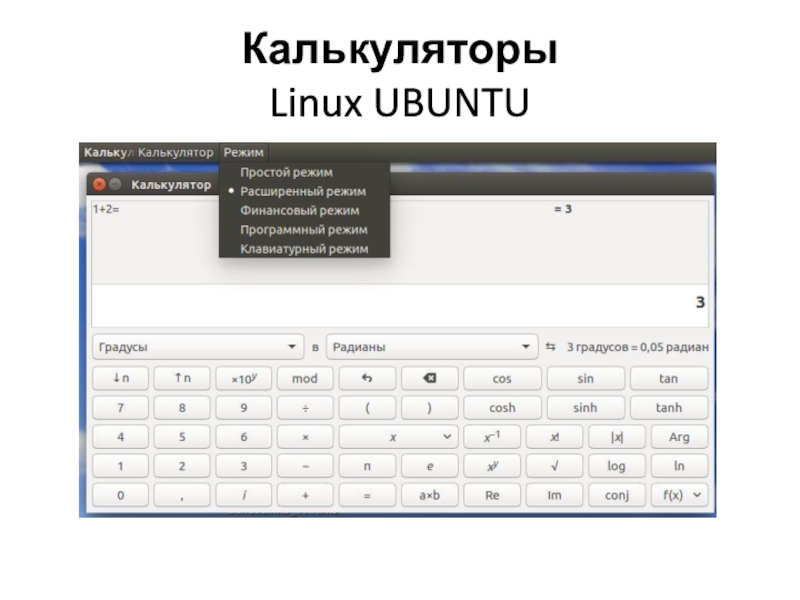
Task: Click the plus + button
Action: [x=305, y=495]
